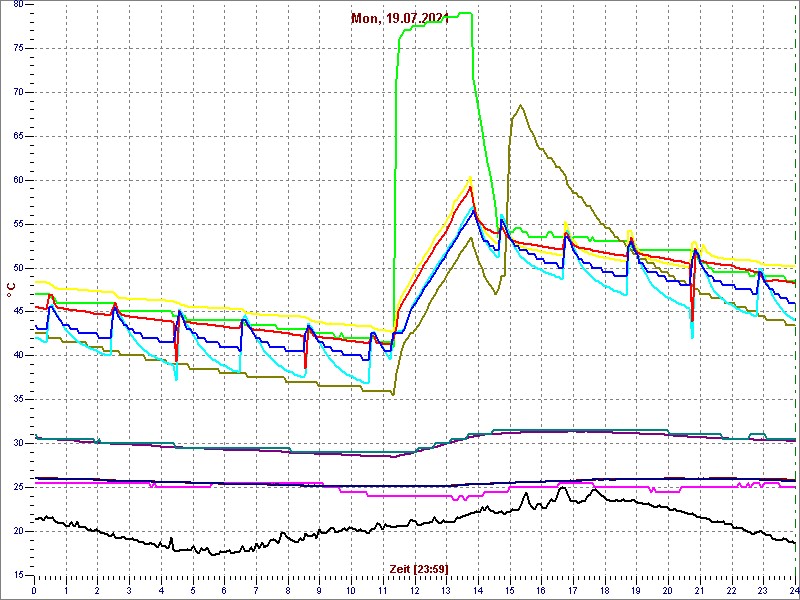Click hour 5 on the time axis

tap(193, 590)
